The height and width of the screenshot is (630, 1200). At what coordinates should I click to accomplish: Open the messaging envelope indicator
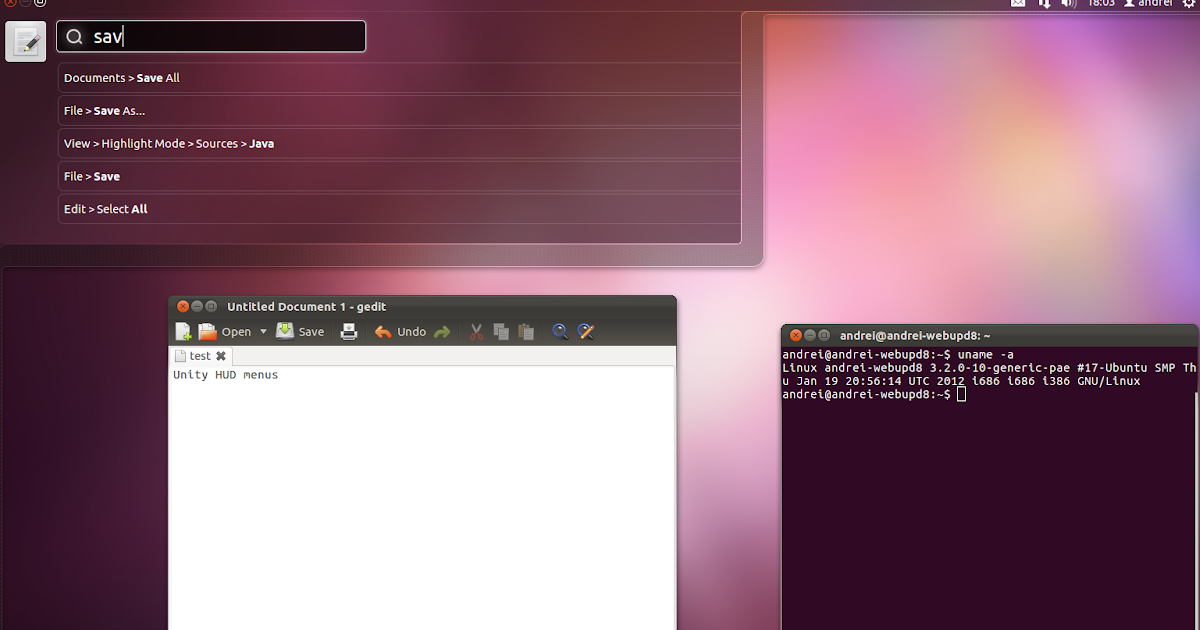point(1018,4)
